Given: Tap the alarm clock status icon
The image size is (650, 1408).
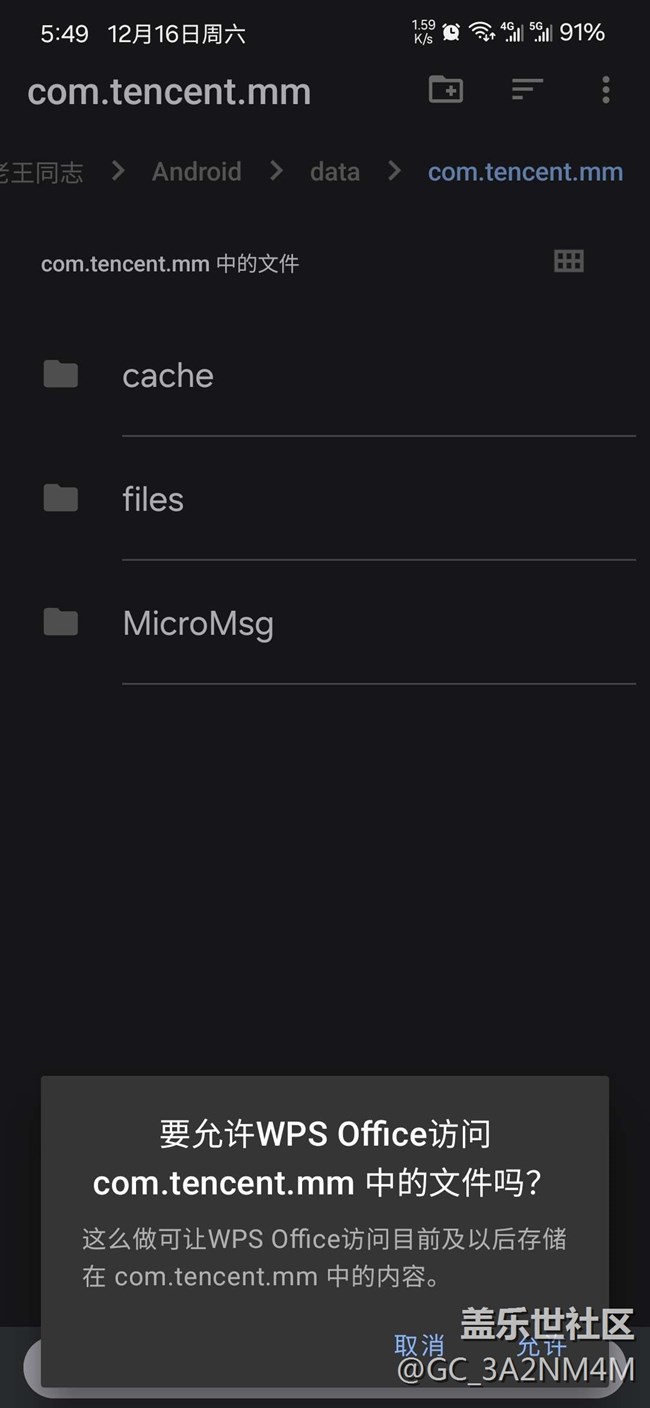Looking at the screenshot, I should pyautogui.click(x=452, y=33).
